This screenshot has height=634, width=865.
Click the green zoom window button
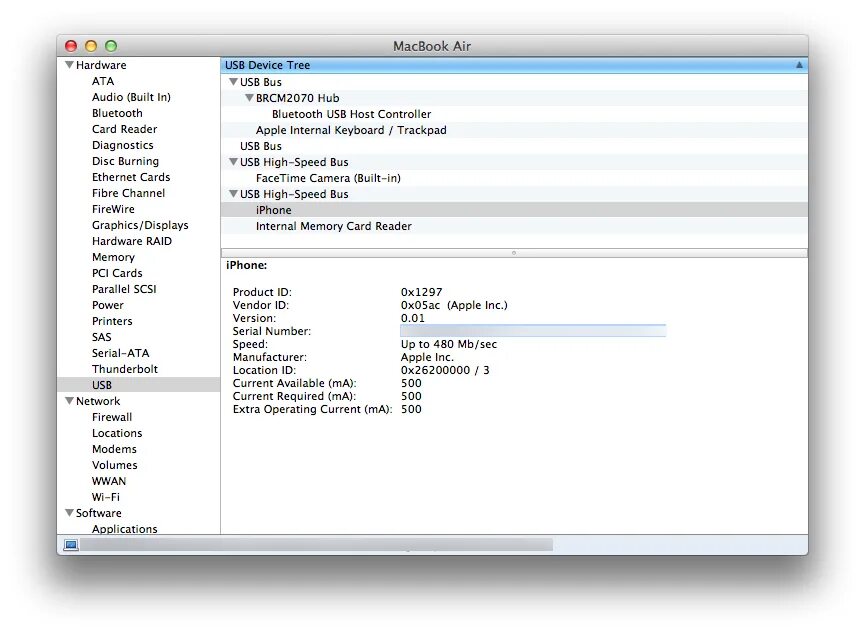tap(111, 46)
